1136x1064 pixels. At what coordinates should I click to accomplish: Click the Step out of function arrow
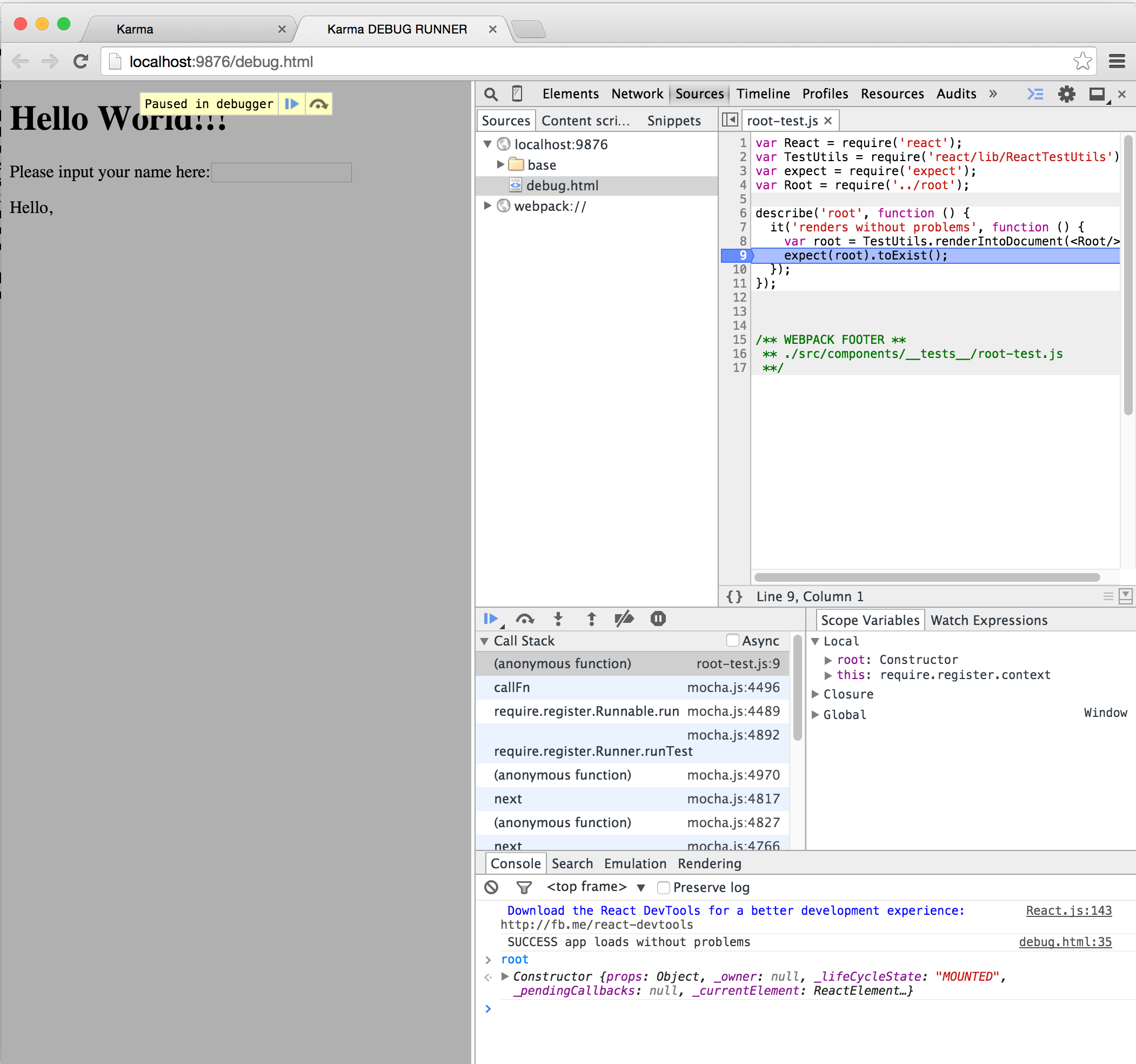(x=591, y=619)
